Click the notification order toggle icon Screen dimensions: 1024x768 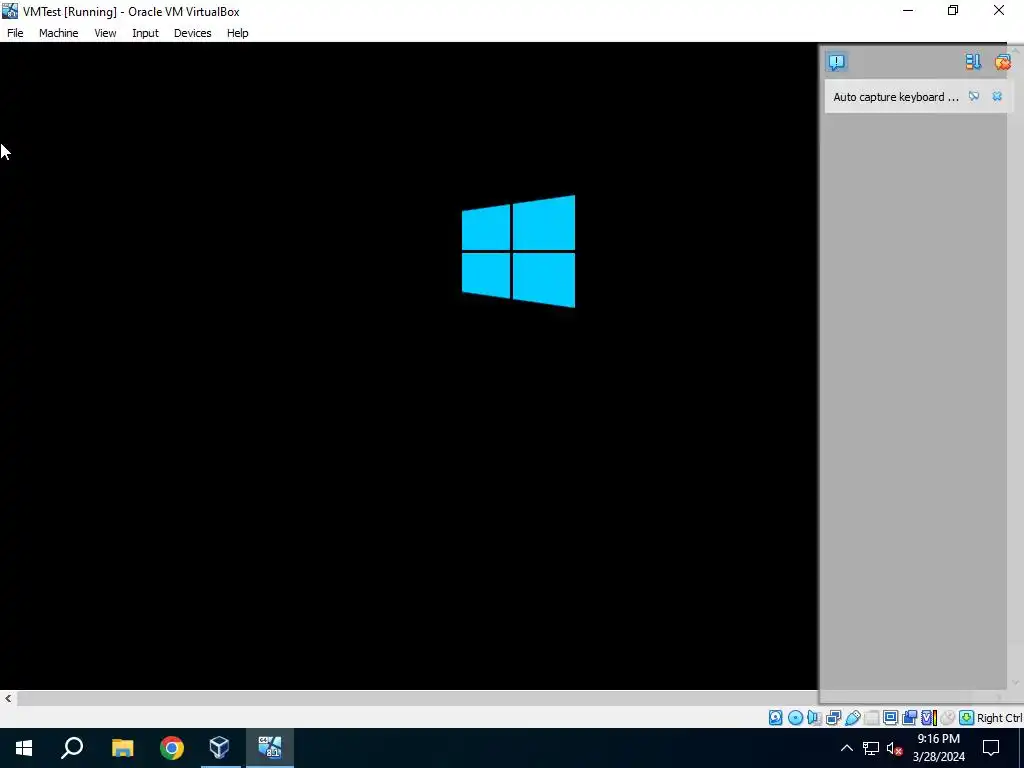pyautogui.click(x=973, y=61)
